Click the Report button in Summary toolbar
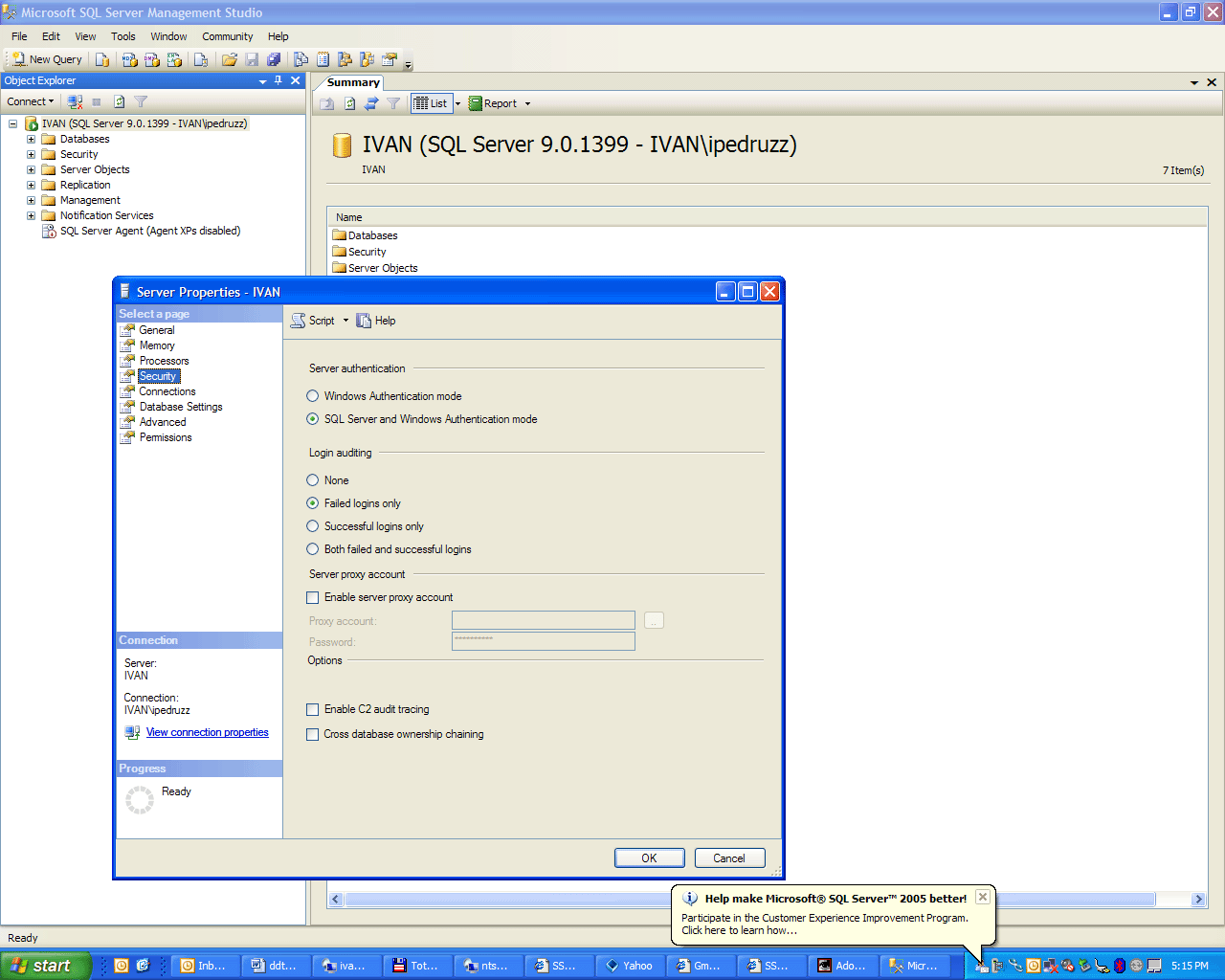The width and height of the screenshot is (1225, 980). 493,103
